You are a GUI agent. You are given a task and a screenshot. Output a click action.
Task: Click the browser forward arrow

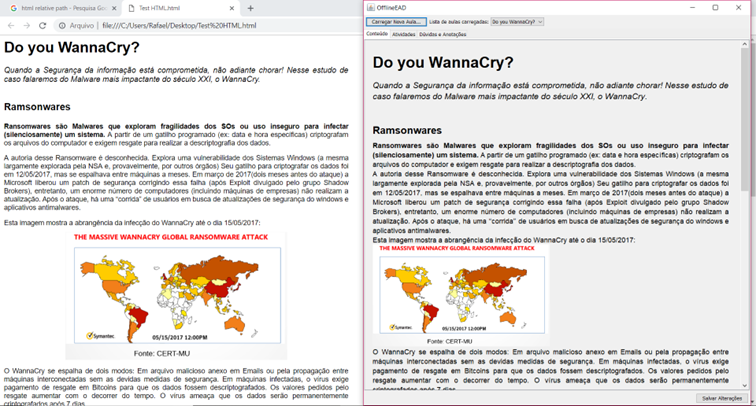click(x=26, y=25)
